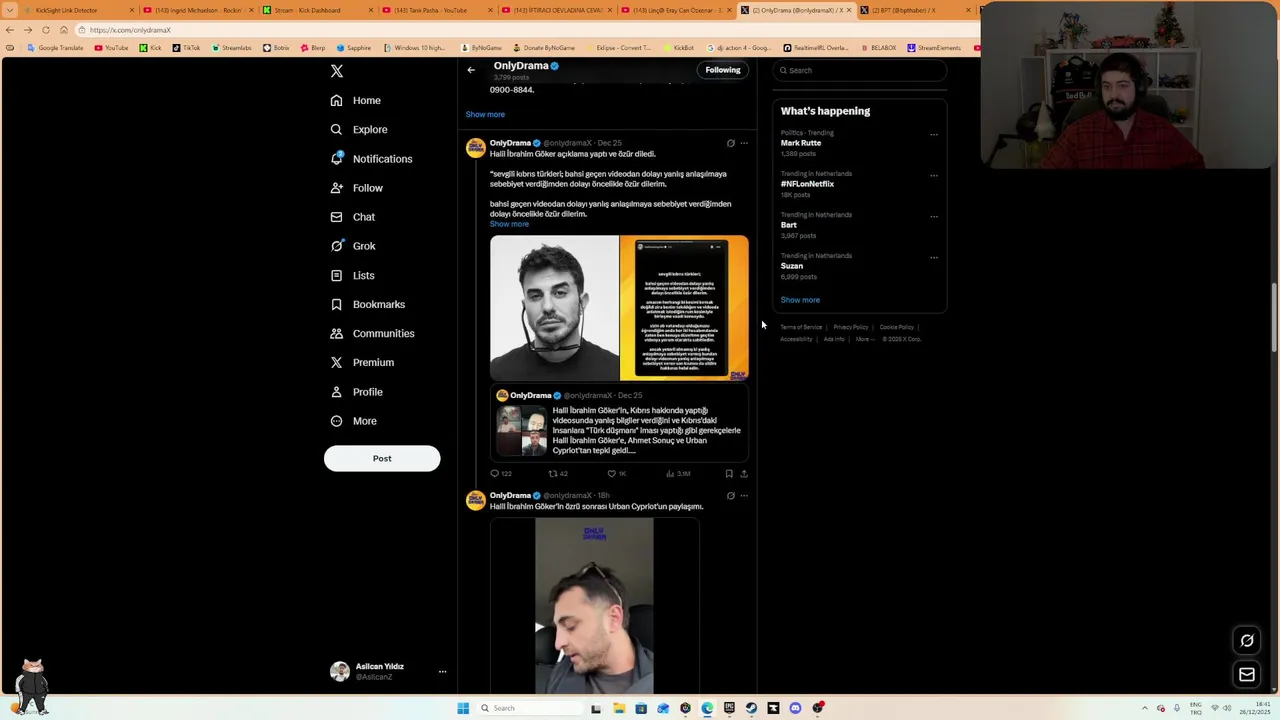
Task: Click the browser reload button
Action: (45, 30)
